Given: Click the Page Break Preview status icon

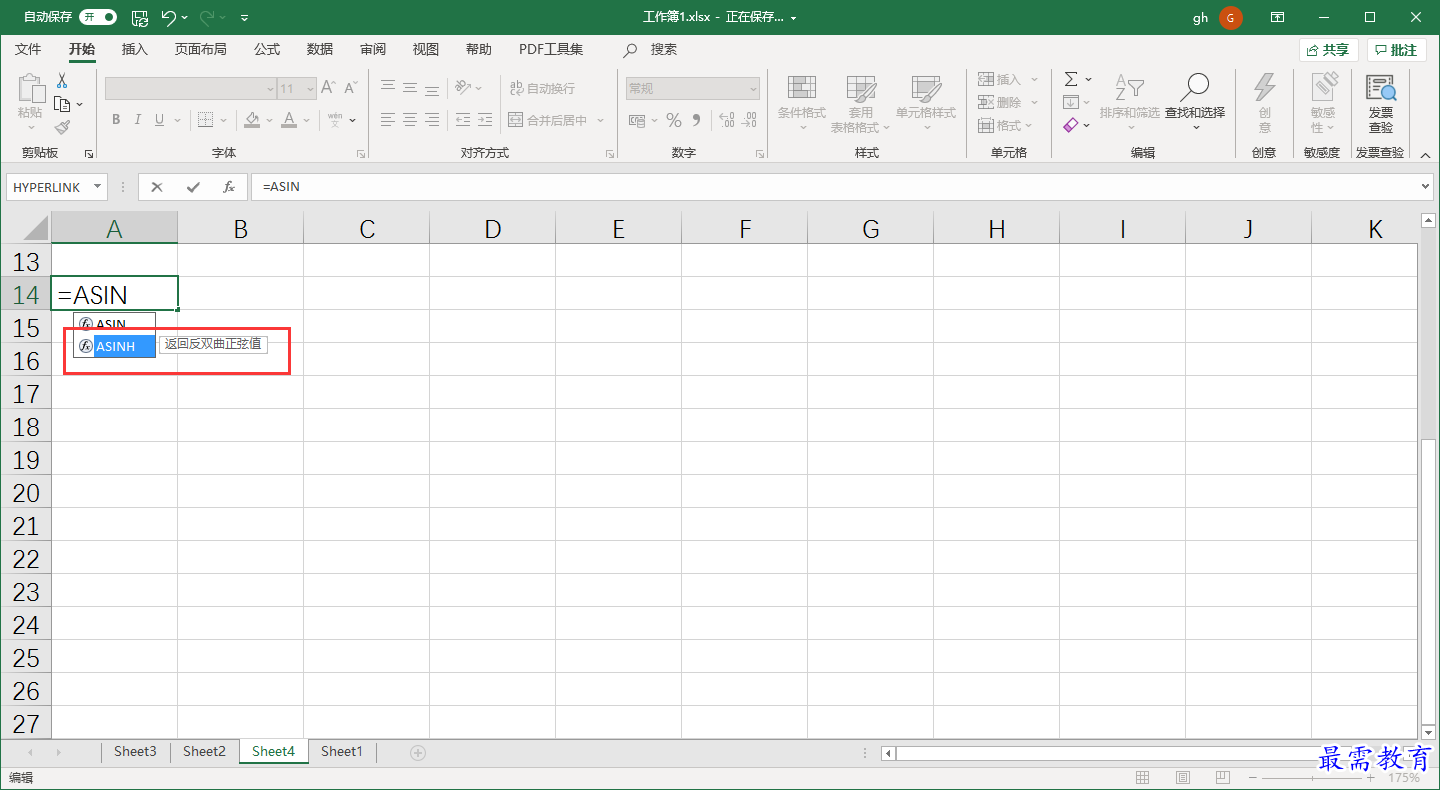Looking at the screenshot, I should click(x=1223, y=777).
